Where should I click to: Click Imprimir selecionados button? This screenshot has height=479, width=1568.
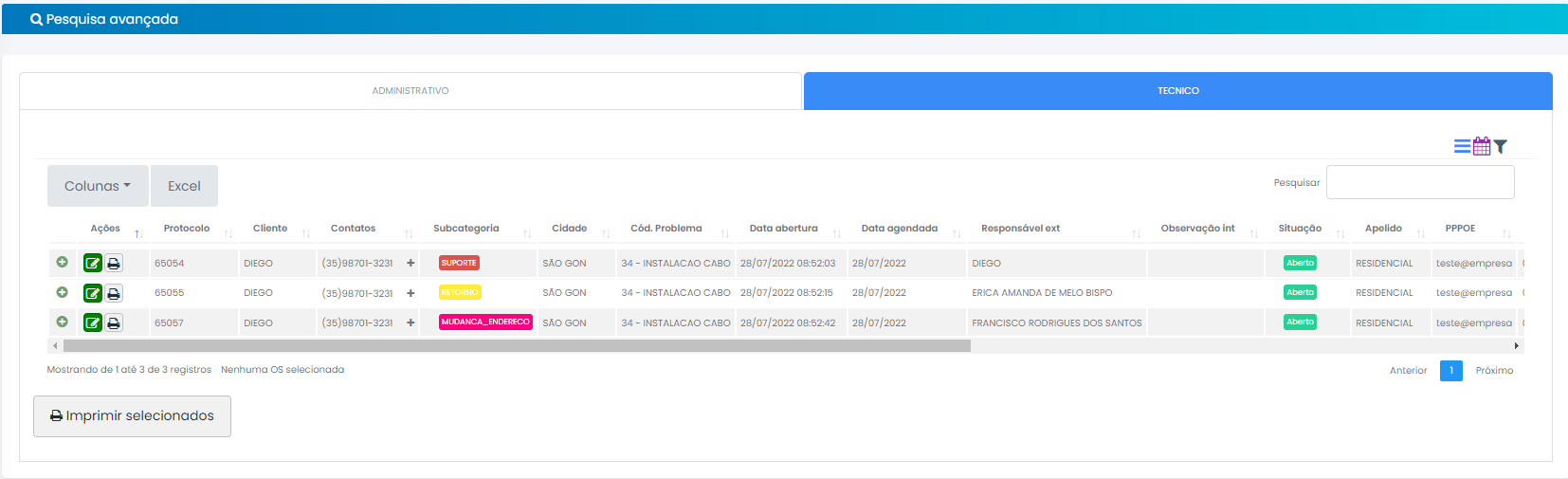[132, 416]
